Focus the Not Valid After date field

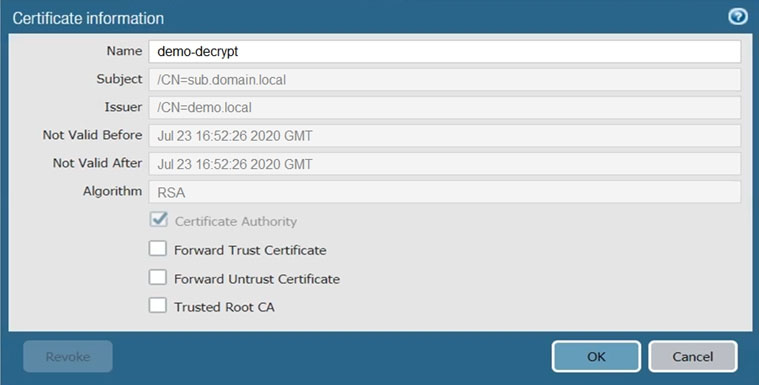[x=444, y=164]
